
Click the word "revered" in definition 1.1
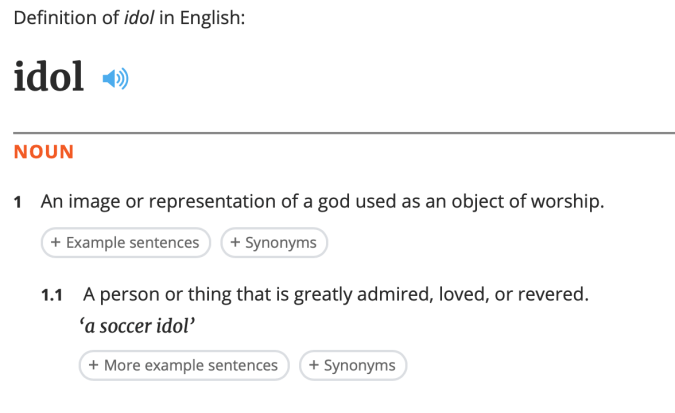[554, 295]
